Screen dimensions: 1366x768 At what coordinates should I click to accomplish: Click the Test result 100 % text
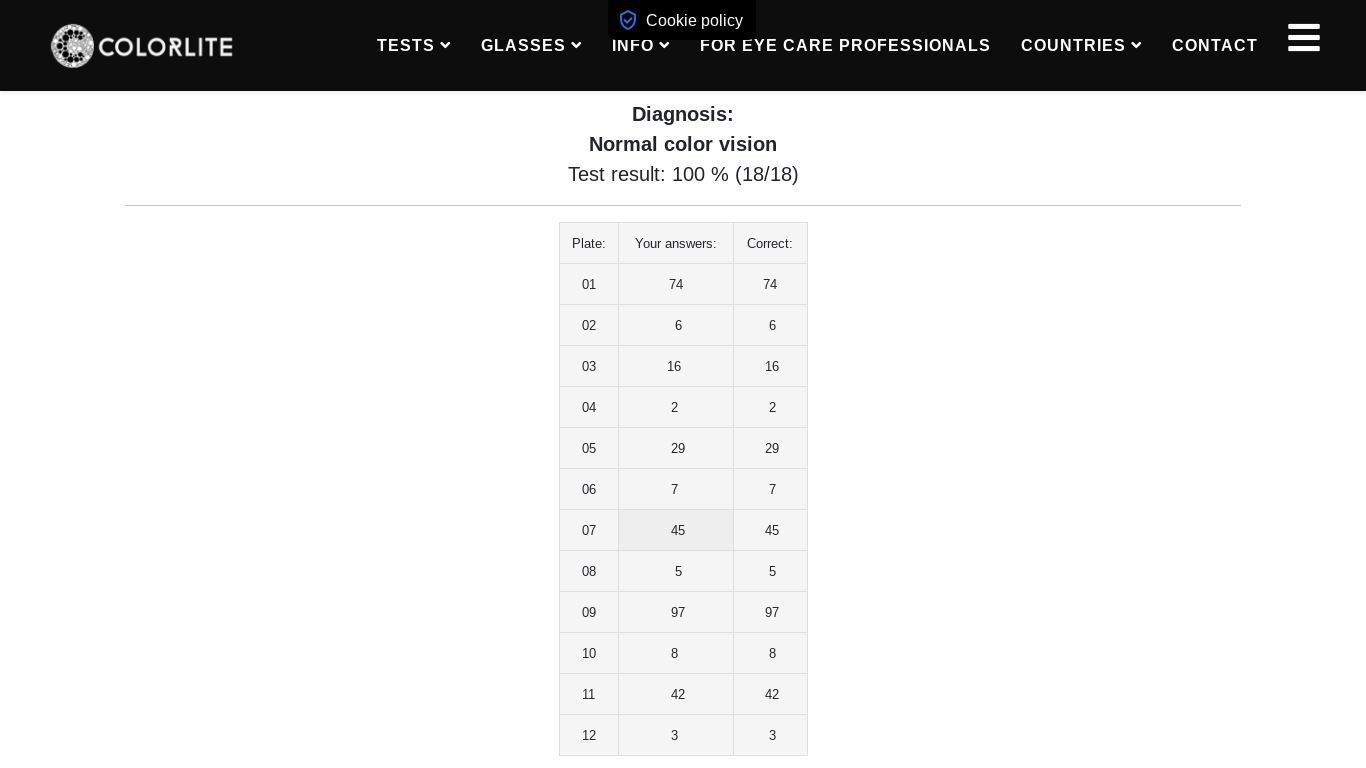pyautogui.click(x=682, y=175)
